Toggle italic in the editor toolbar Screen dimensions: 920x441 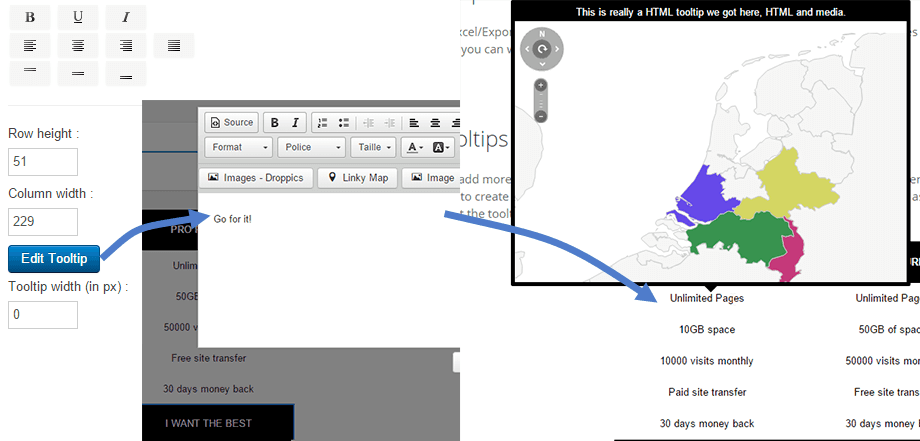[295, 123]
